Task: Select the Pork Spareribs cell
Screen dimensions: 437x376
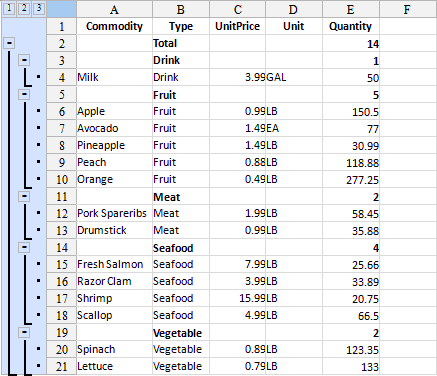Action: [114, 213]
